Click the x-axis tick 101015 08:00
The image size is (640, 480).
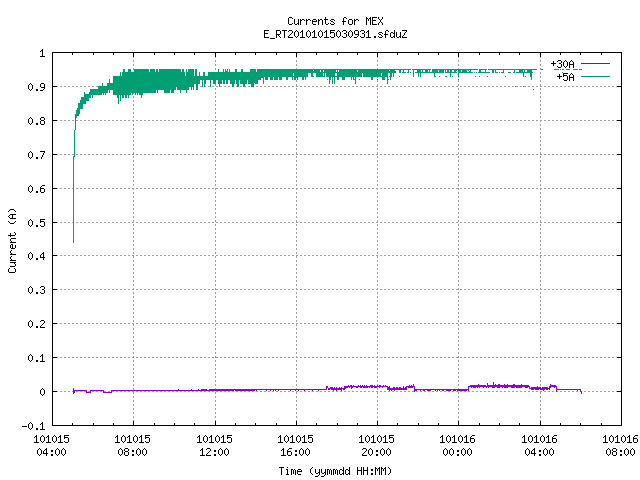(133, 445)
